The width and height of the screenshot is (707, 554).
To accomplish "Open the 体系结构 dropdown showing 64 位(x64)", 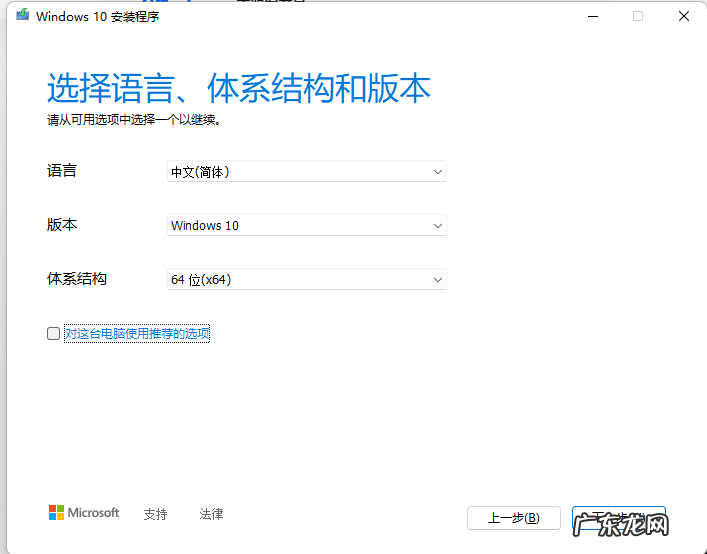I will [307, 279].
